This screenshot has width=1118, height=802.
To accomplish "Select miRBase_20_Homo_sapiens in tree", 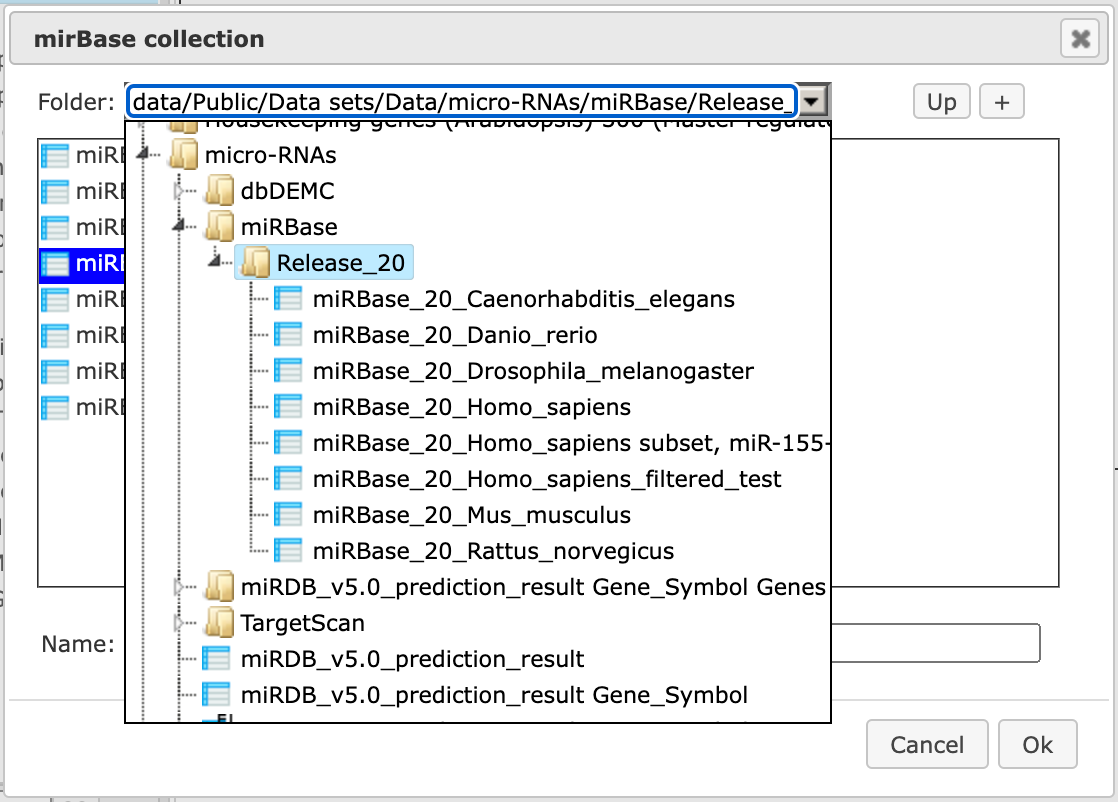I will coord(471,407).
